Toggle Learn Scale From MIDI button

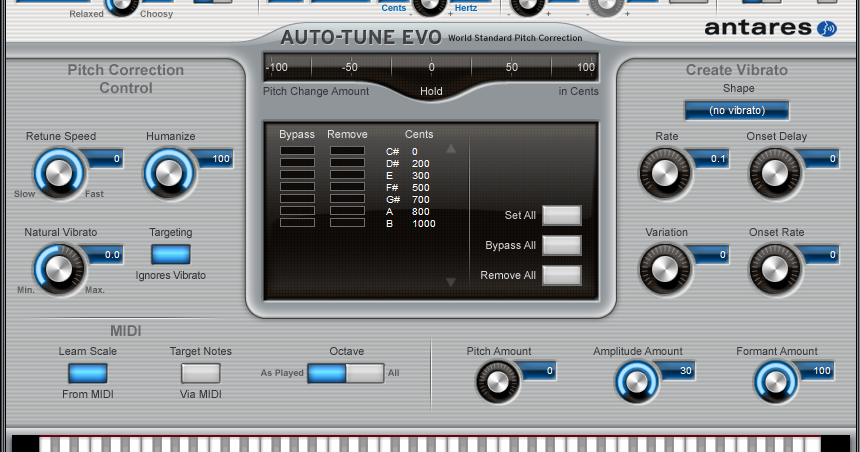click(x=88, y=373)
